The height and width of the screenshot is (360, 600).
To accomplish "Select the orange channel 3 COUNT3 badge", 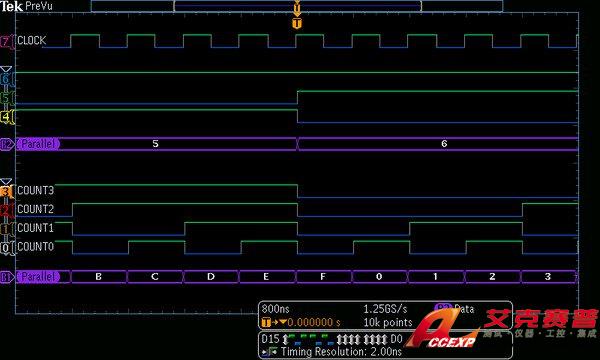I will (6, 191).
